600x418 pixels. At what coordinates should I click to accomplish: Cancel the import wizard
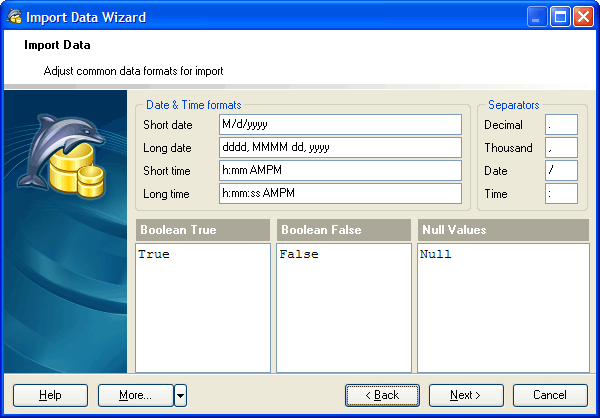(x=550, y=395)
